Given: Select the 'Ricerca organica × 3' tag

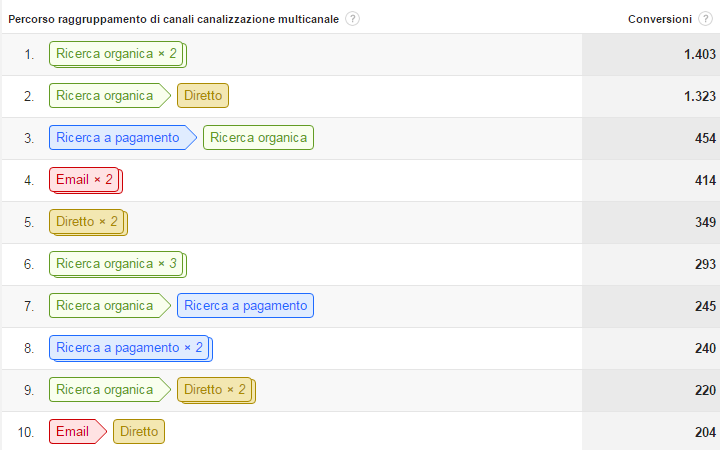Looking at the screenshot, I should [x=118, y=264].
